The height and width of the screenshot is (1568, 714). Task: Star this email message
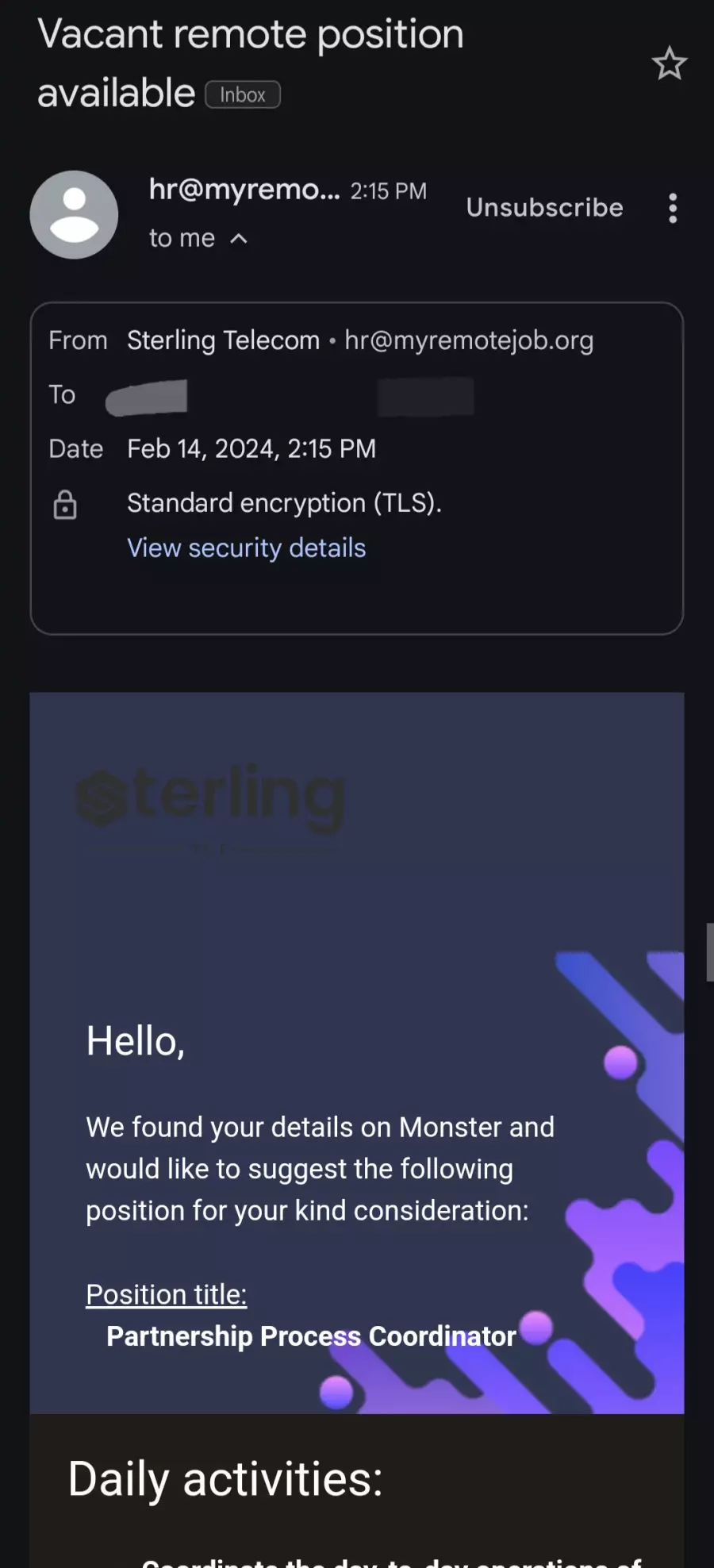669,63
